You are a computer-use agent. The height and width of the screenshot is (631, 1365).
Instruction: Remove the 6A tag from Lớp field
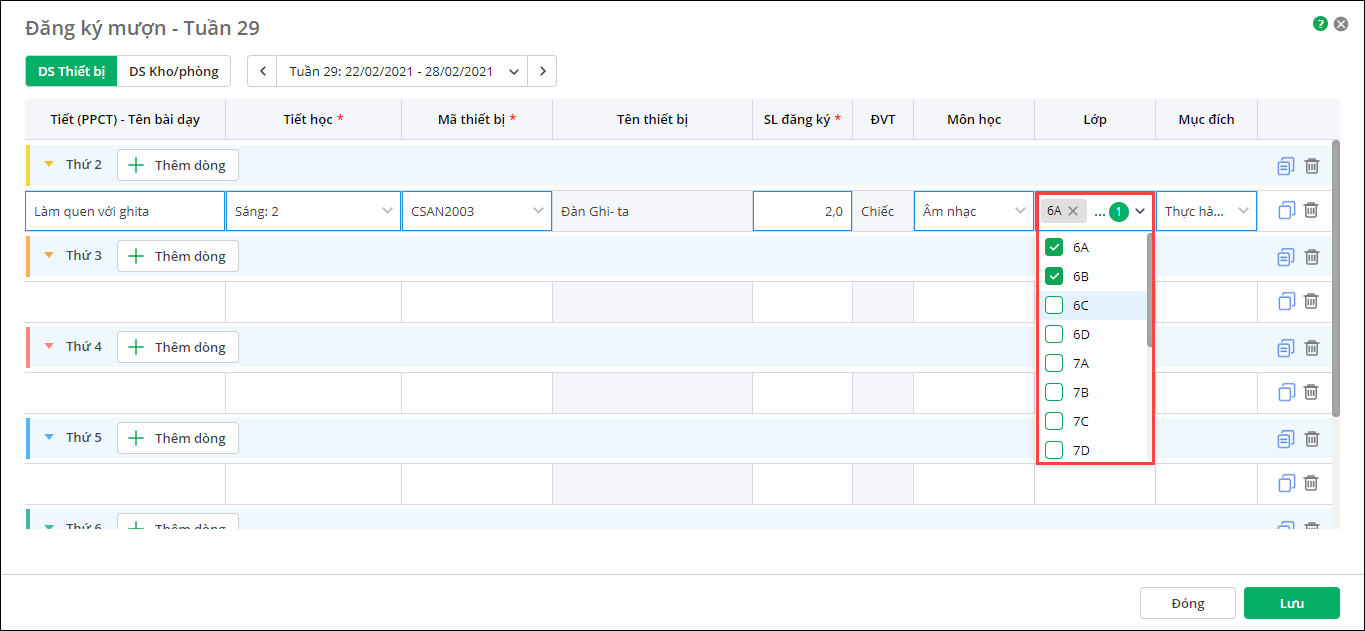(x=1073, y=211)
